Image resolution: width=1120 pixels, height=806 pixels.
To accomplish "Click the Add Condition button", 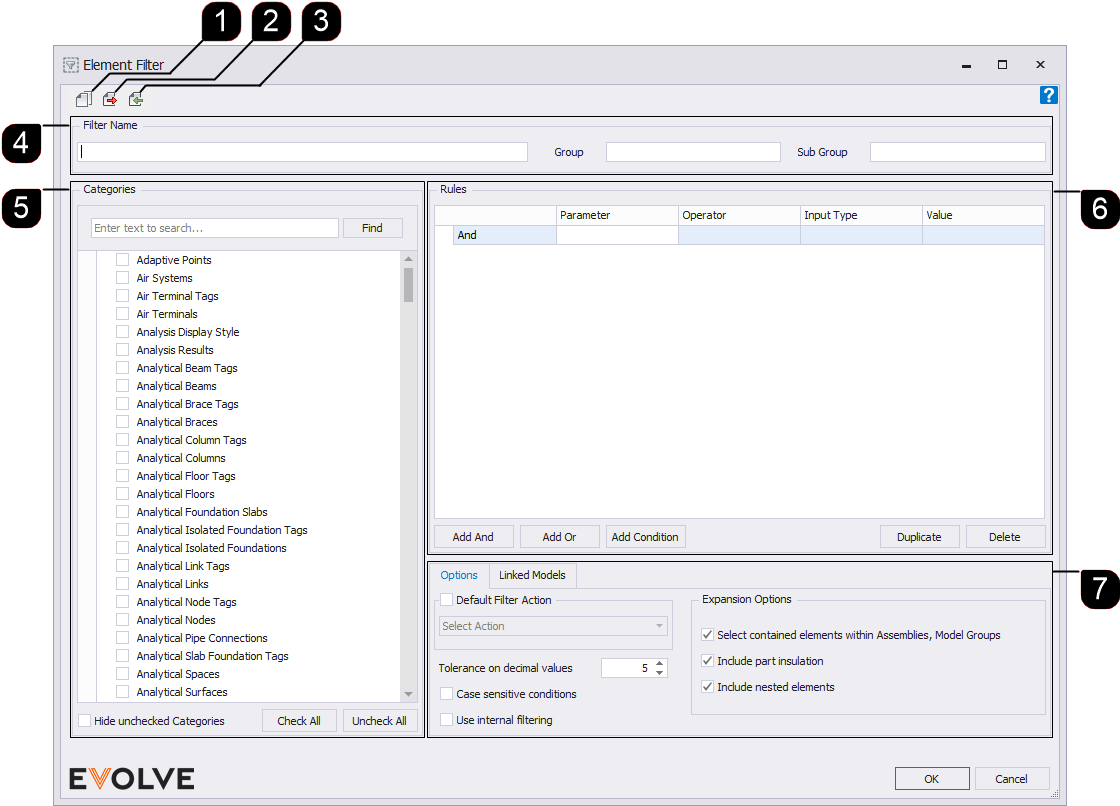I will point(645,537).
